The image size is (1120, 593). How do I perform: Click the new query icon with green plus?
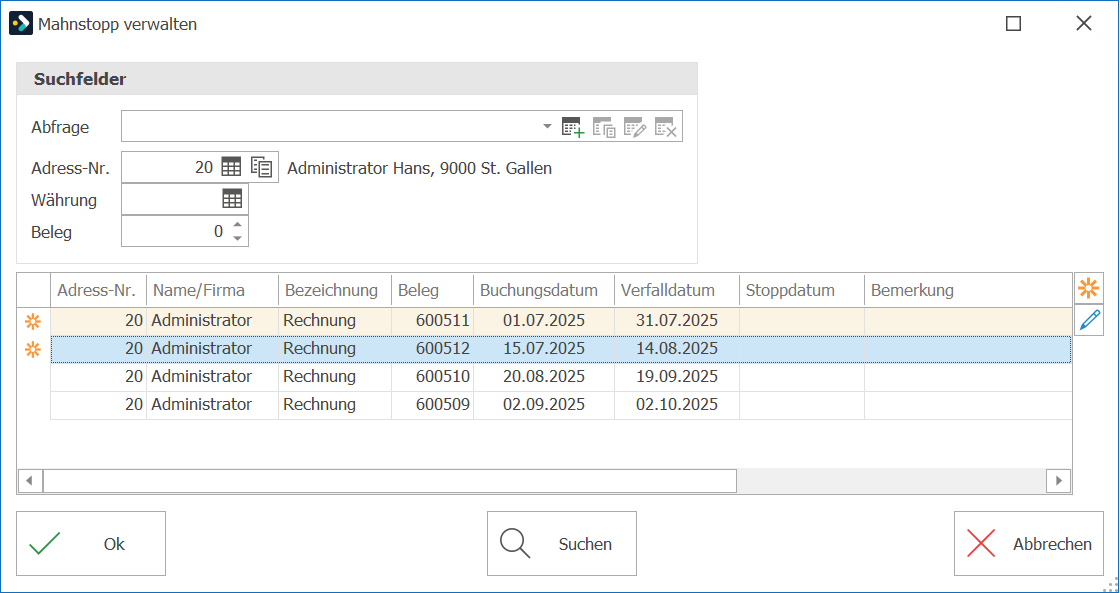click(573, 127)
